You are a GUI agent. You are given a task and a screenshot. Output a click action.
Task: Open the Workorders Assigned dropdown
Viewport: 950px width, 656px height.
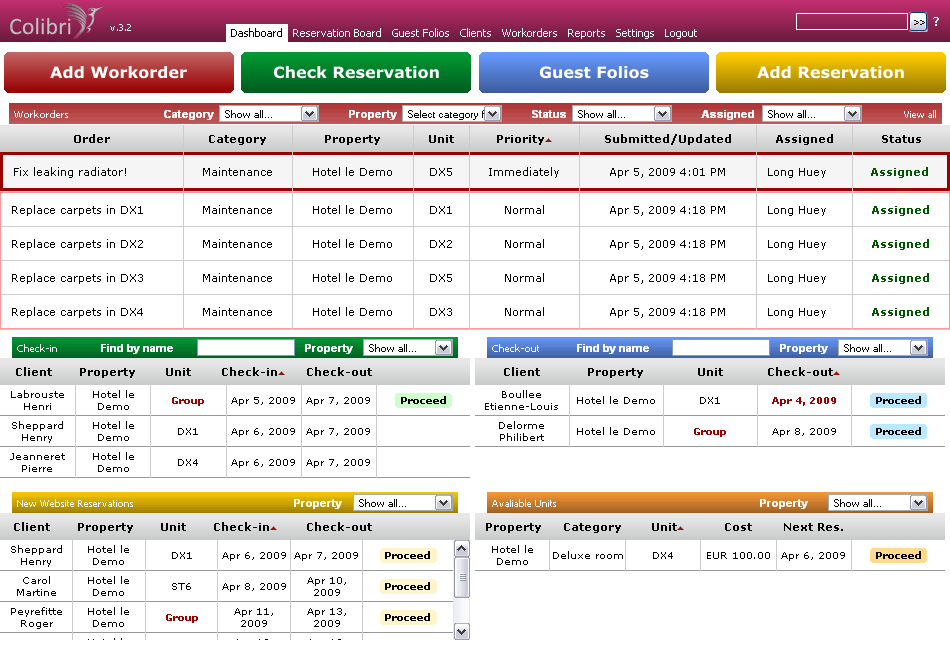pyautogui.click(x=812, y=114)
